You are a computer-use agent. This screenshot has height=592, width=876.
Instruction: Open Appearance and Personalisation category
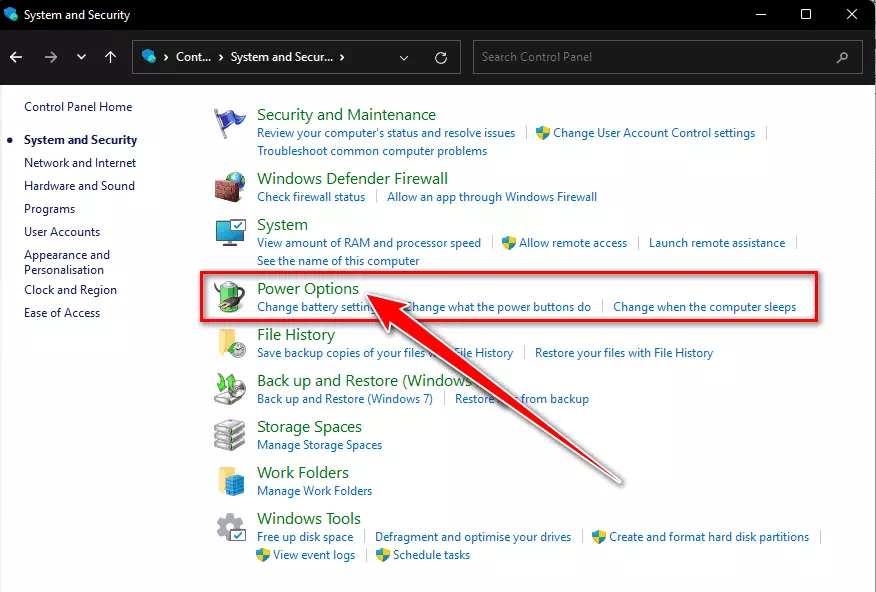pyautogui.click(x=67, y=262)
